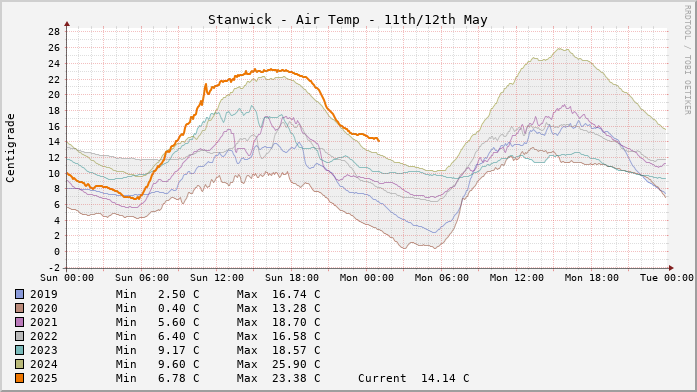Click the '10' y-axis value
Image resolution: width=697 pixels, height=392 pixels.
54,174
